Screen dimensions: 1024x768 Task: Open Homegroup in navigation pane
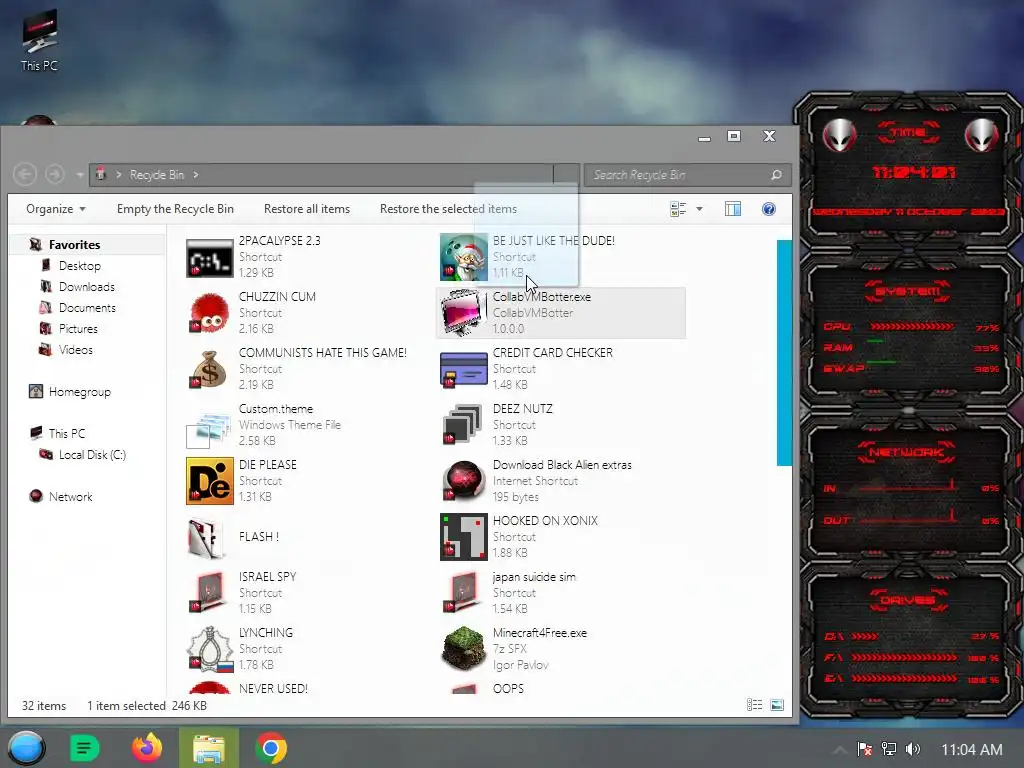pyautogui.click(x=80, y=392)
